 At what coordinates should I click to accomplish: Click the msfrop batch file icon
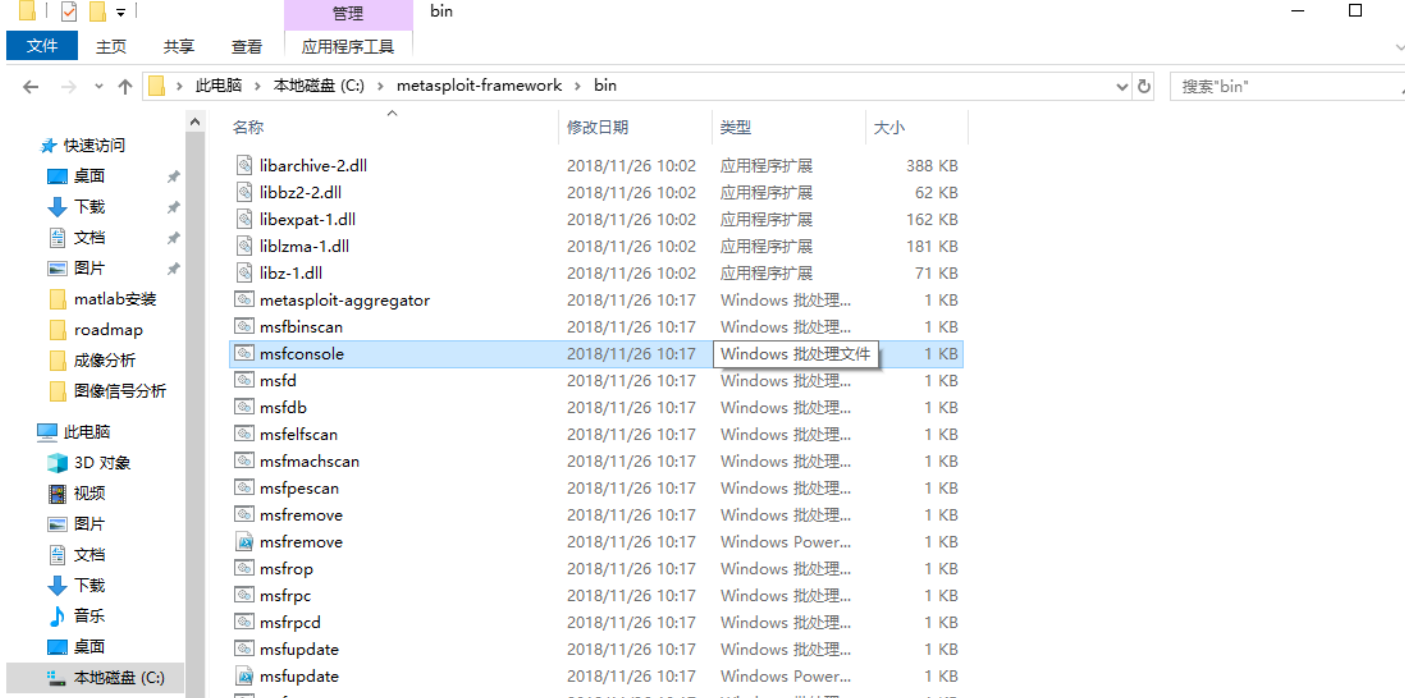[x=244, y=568]
